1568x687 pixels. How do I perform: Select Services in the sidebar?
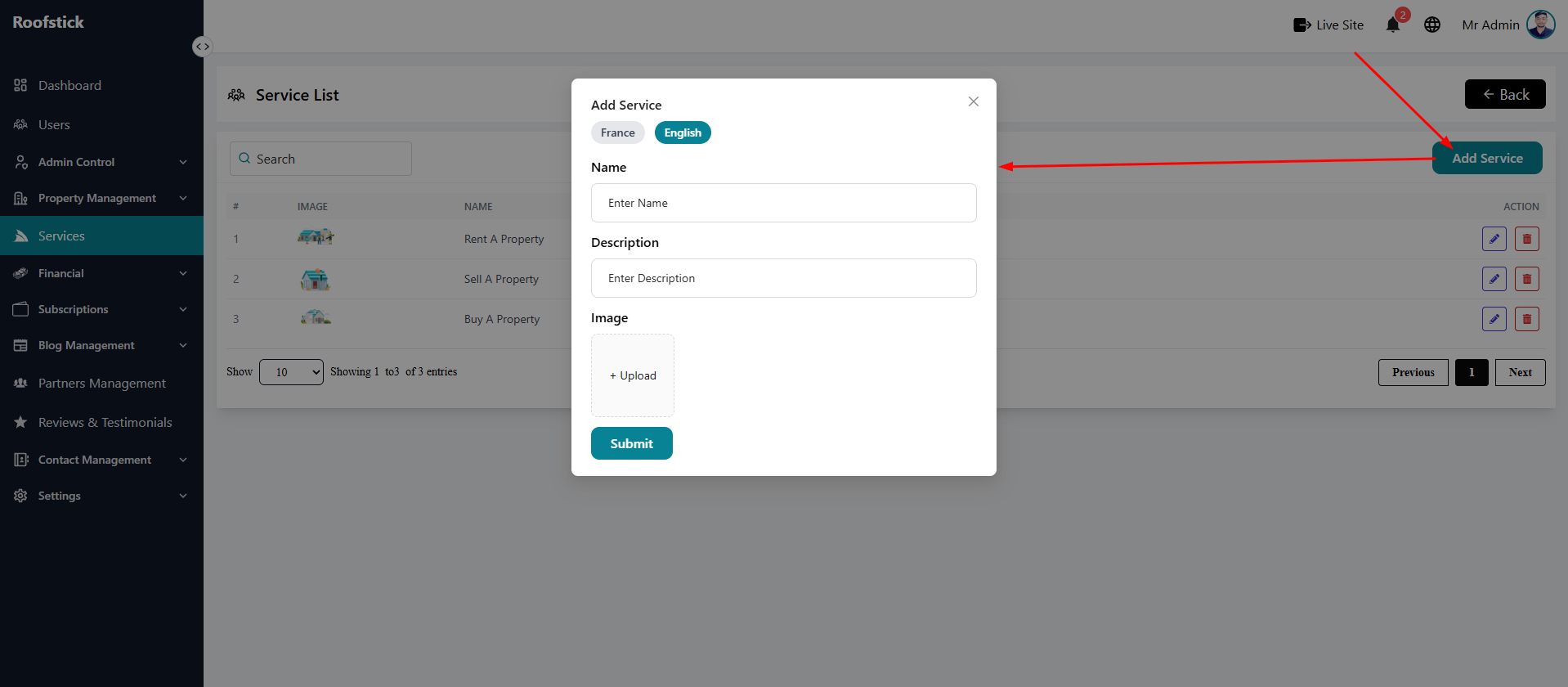pos(101,236)
